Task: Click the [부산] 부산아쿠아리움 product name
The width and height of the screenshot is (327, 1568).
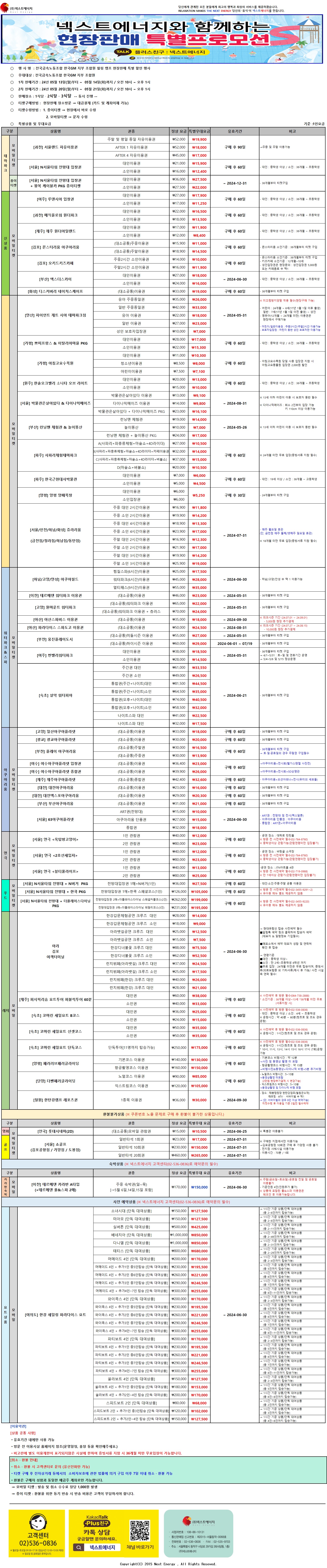Action: tap(55, 803)
